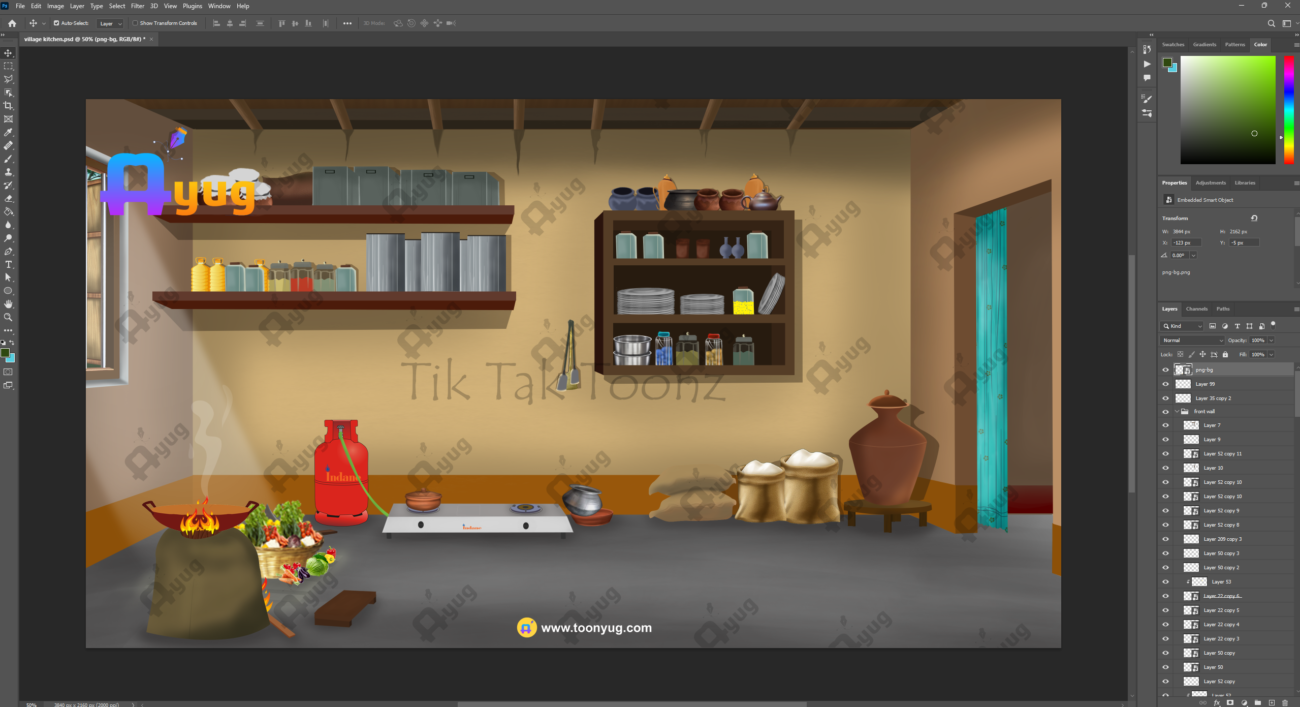Click the Home icon in options bar
Screen dimensions: 1300x707
point(11,23)
